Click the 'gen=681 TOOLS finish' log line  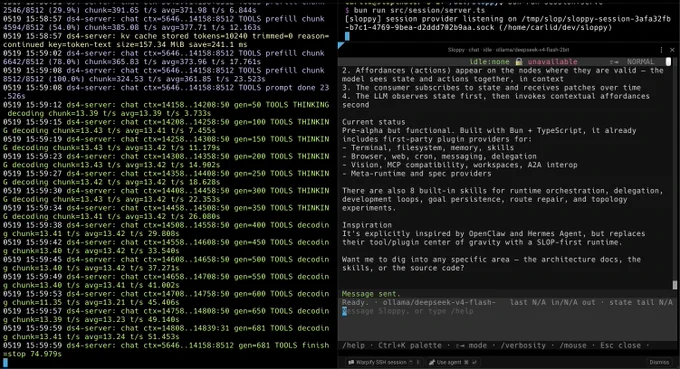pyautogui.click(x=166, y=349)
